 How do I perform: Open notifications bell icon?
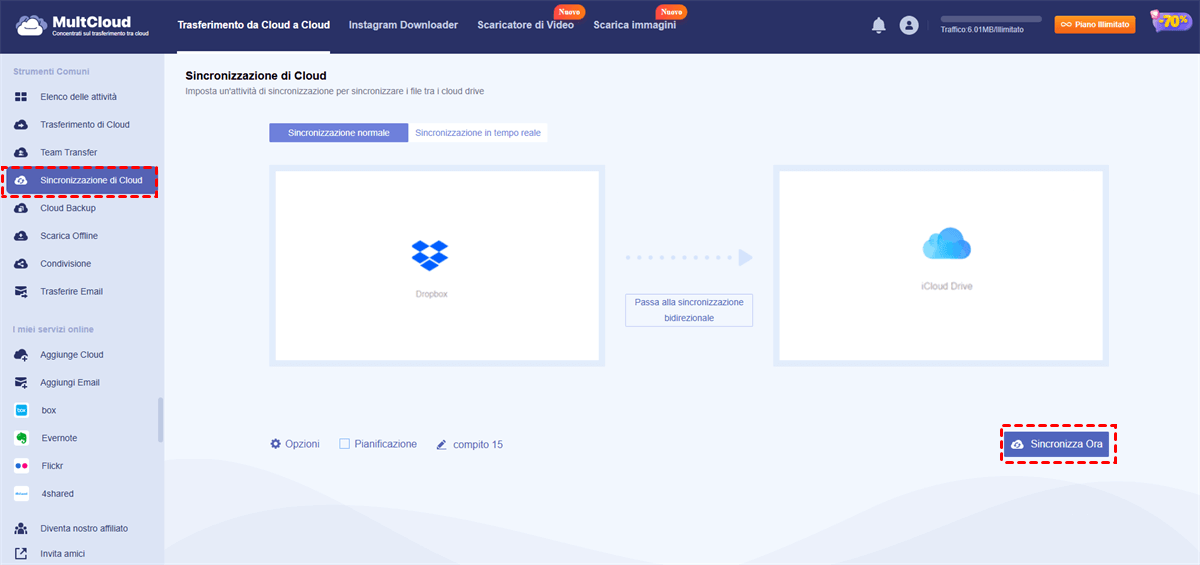(x=879, y=25)
